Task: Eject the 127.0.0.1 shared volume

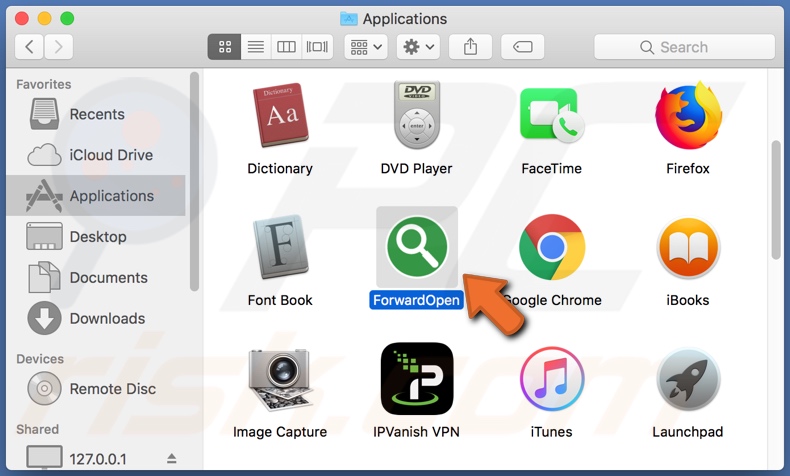Action: click(x=171, y=458)
